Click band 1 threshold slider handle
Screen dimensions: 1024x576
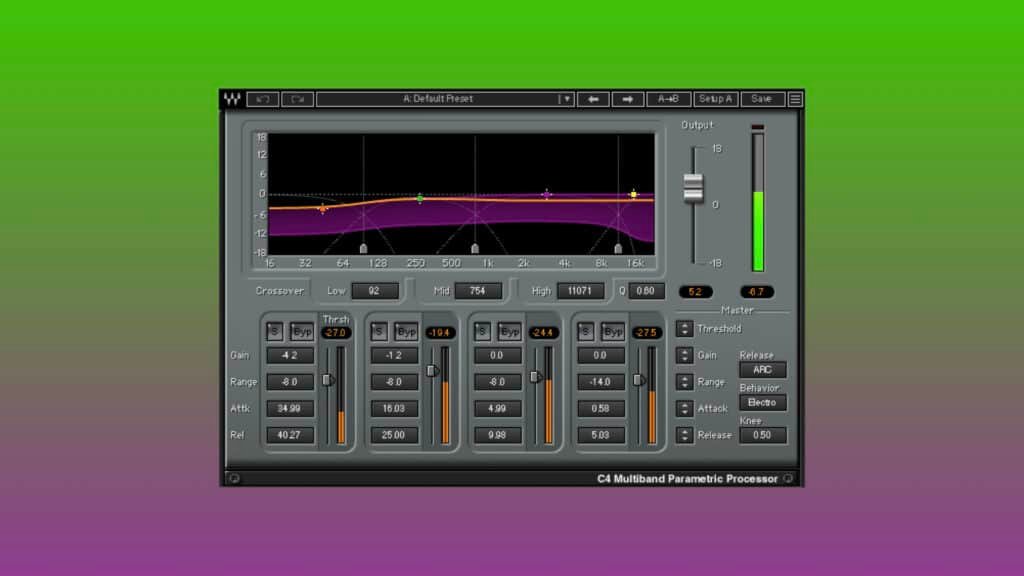click(x=328, y=380)
